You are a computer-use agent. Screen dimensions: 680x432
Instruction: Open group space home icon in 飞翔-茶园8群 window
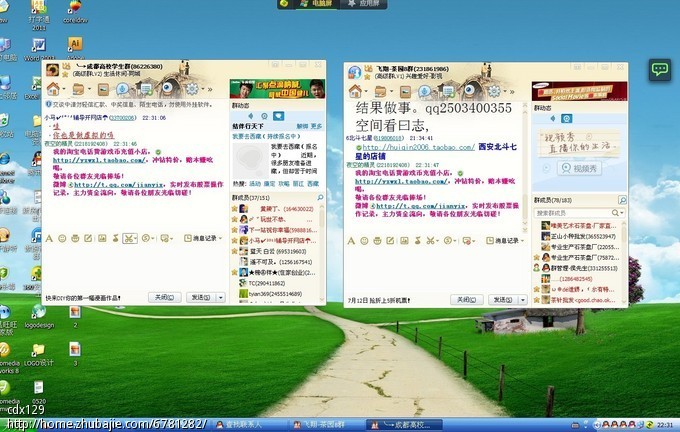355,91
